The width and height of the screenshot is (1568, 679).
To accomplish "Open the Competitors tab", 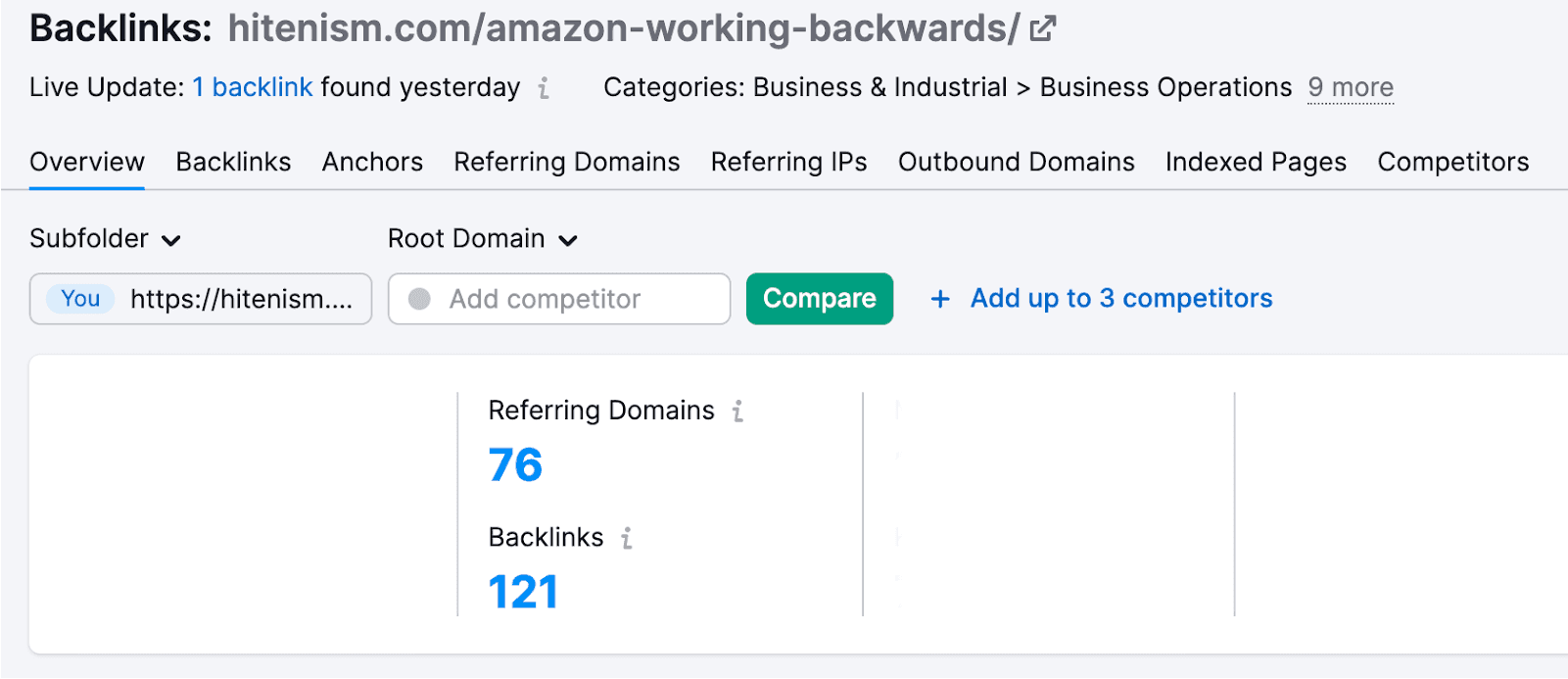I will click(1452, 162).
